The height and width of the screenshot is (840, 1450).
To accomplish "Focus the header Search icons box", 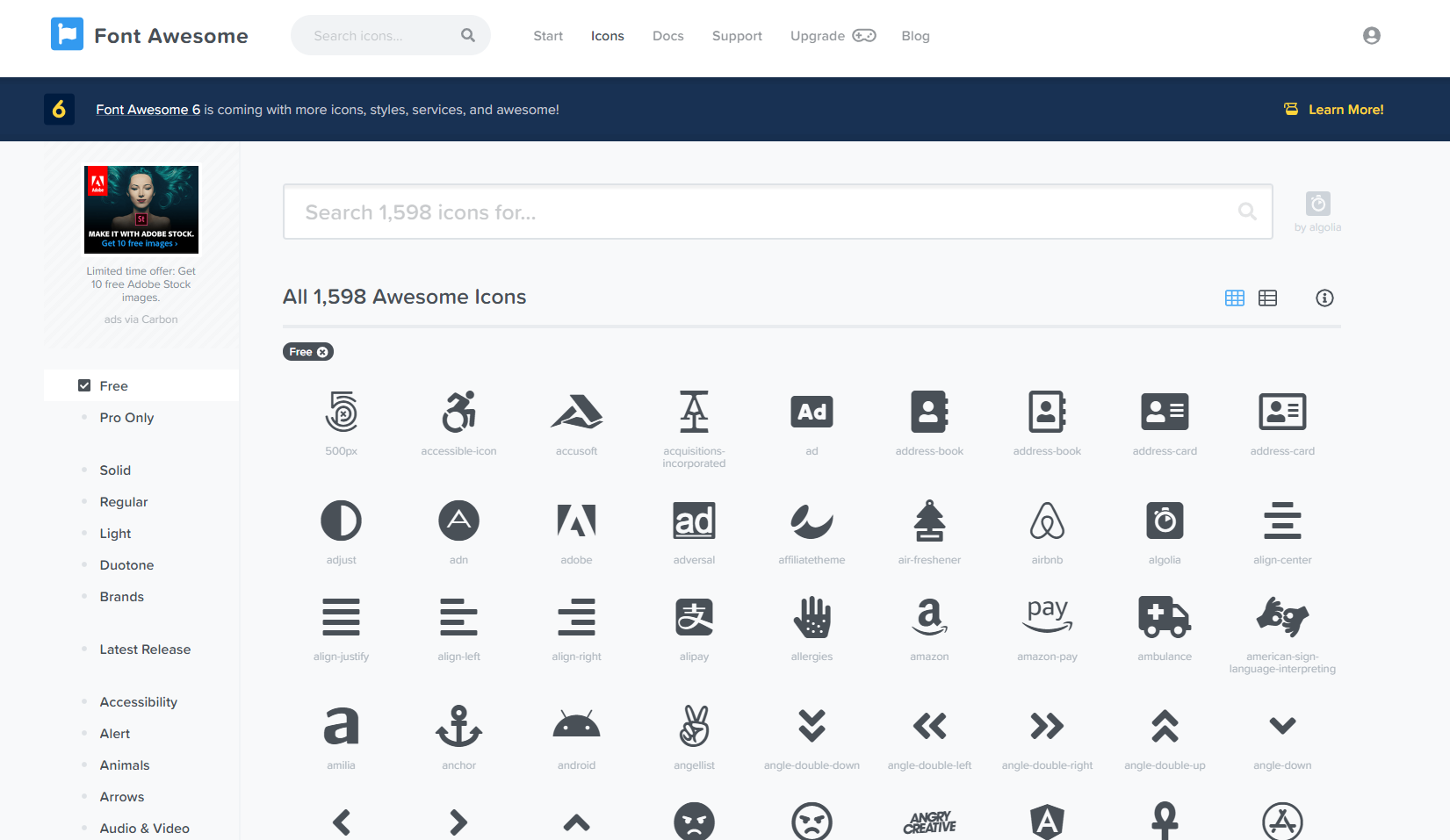I will point(391,35).
